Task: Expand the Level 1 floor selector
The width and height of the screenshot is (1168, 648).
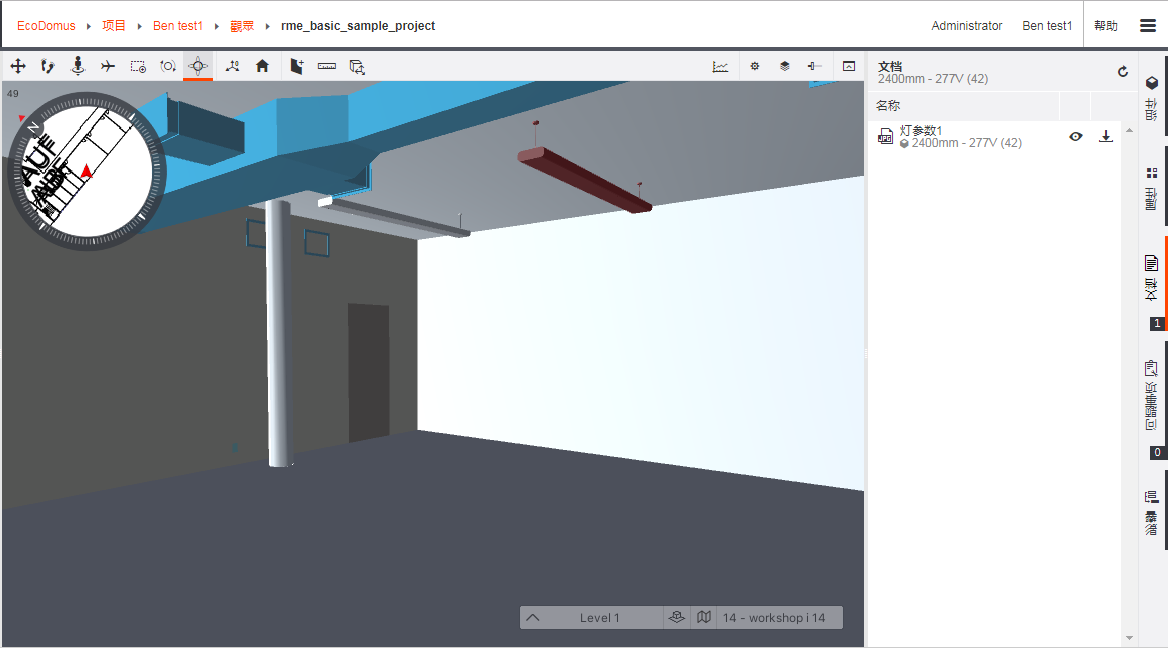Action: pyautogui.click(x=533, y=617)
